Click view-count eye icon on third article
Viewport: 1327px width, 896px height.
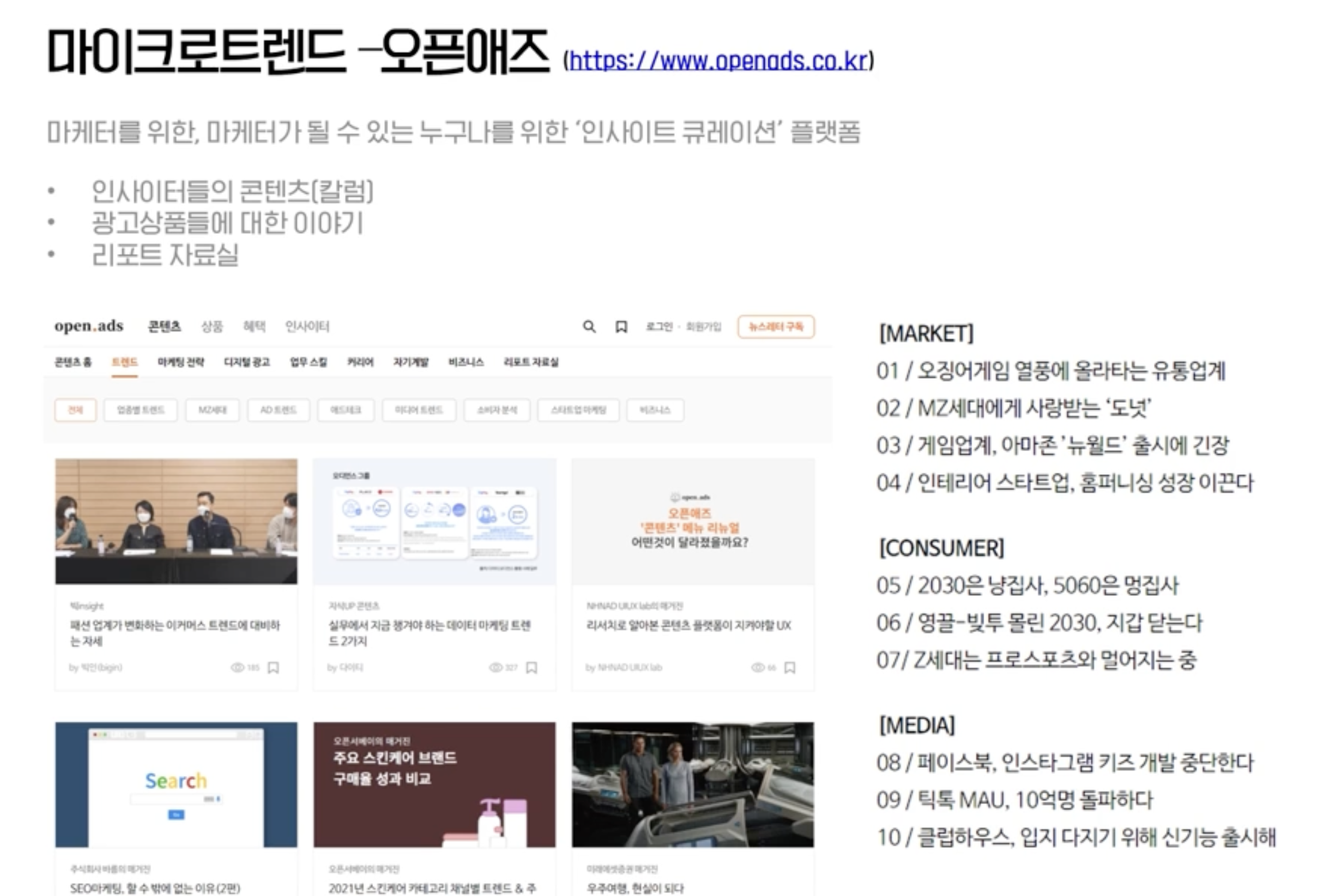[758, 667]
